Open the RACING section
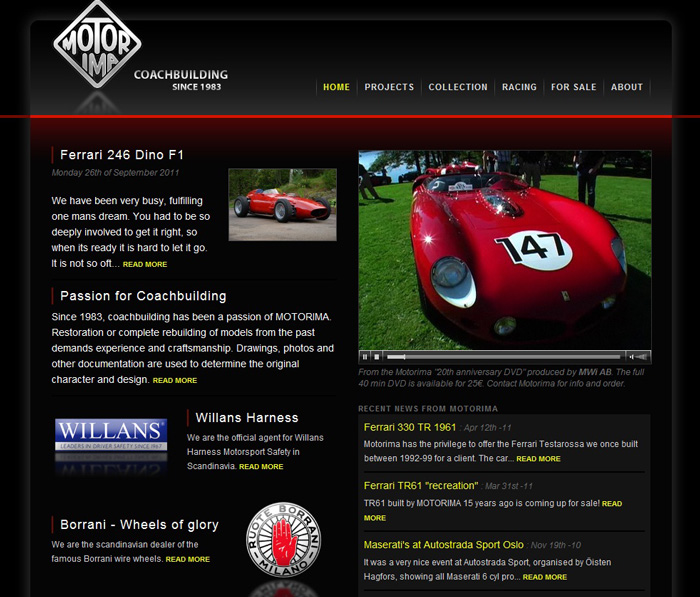 point(519,87)
